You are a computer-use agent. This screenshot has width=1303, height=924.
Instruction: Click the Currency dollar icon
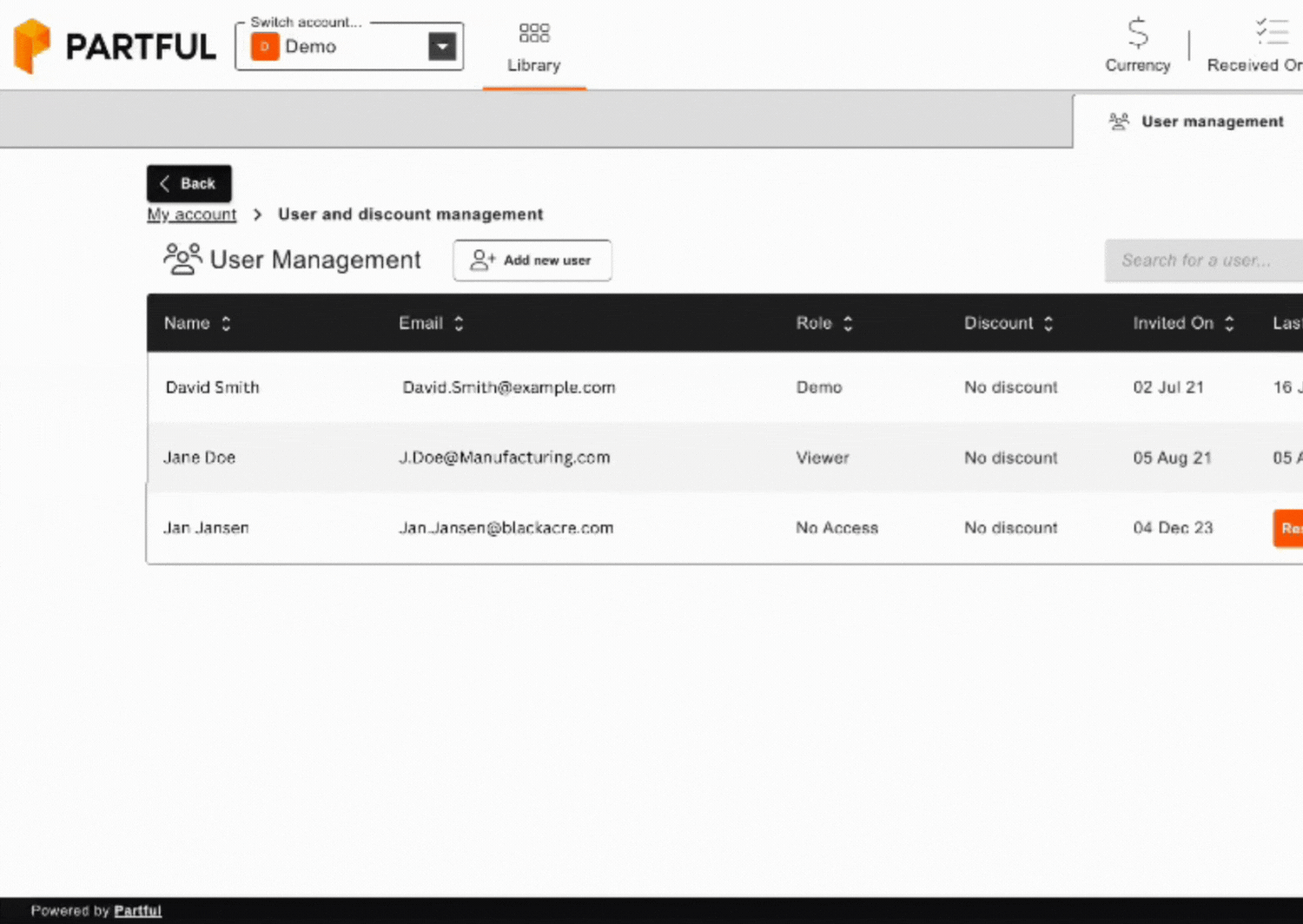[1137, 33]
